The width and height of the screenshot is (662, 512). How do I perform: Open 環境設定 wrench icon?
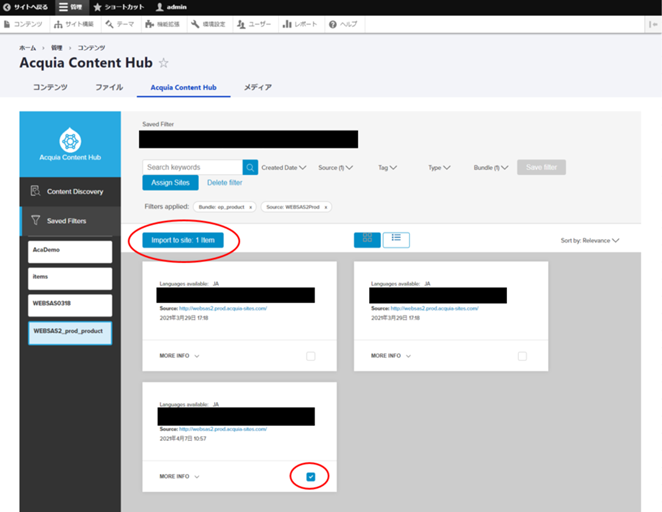pyautogui.click(x=195, y=24)
